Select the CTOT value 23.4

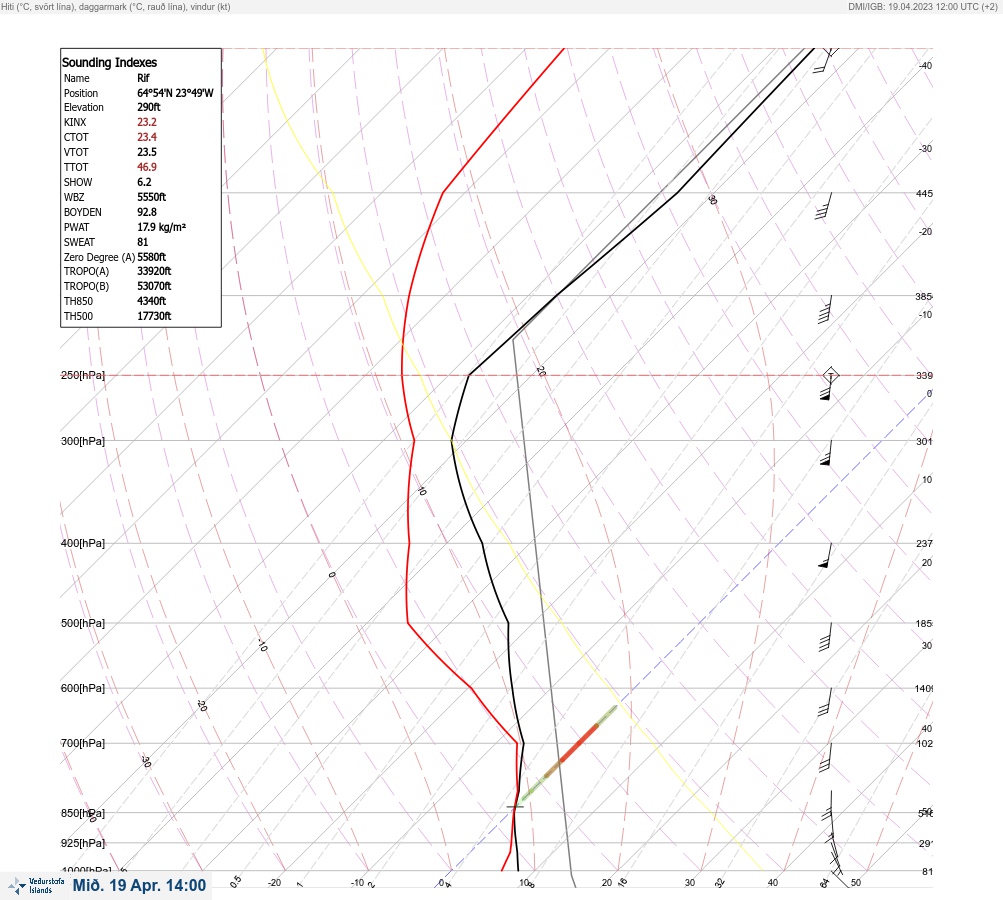(x=147, y=137)
